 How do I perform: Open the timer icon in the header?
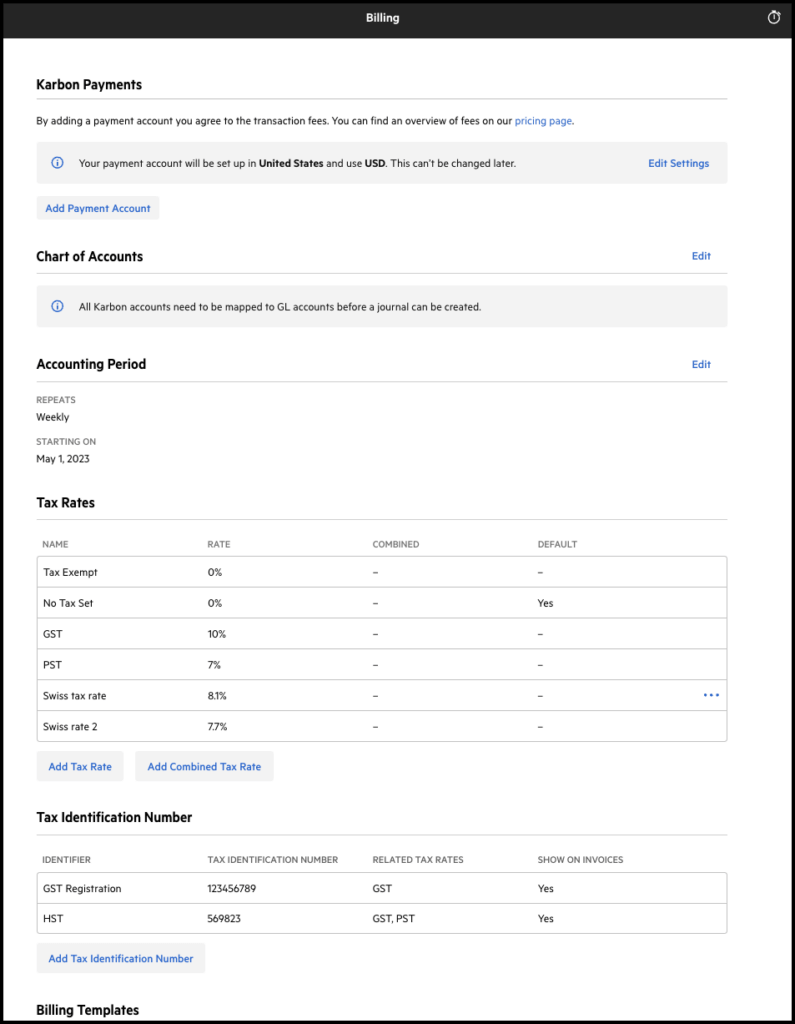click(773, 18)
